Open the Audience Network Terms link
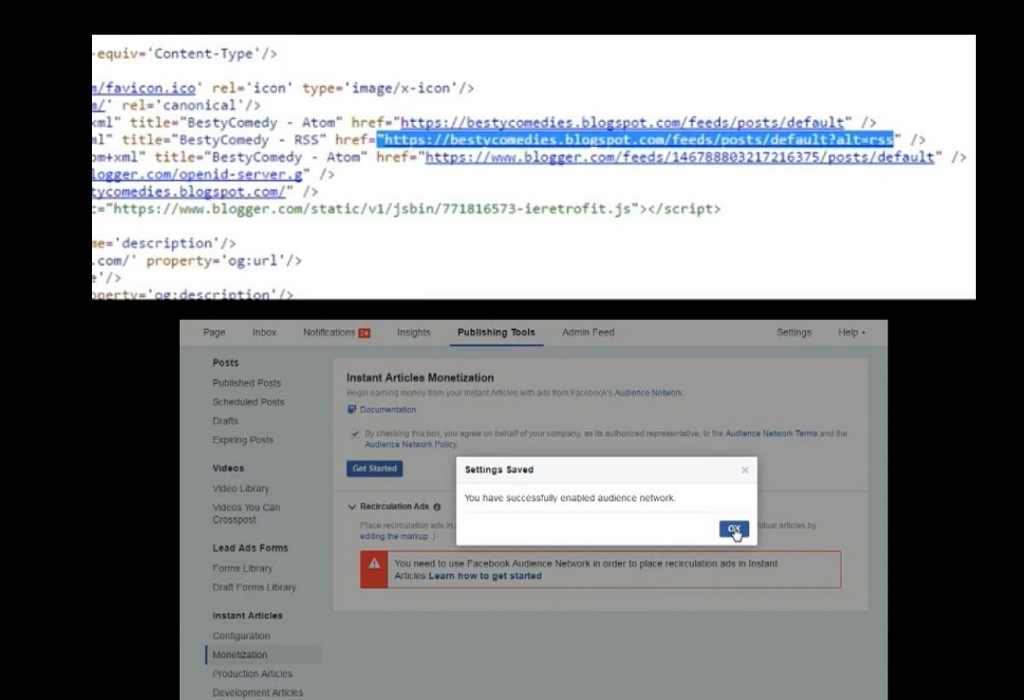The image size is (1024, 700). click(x=771, y=434)
